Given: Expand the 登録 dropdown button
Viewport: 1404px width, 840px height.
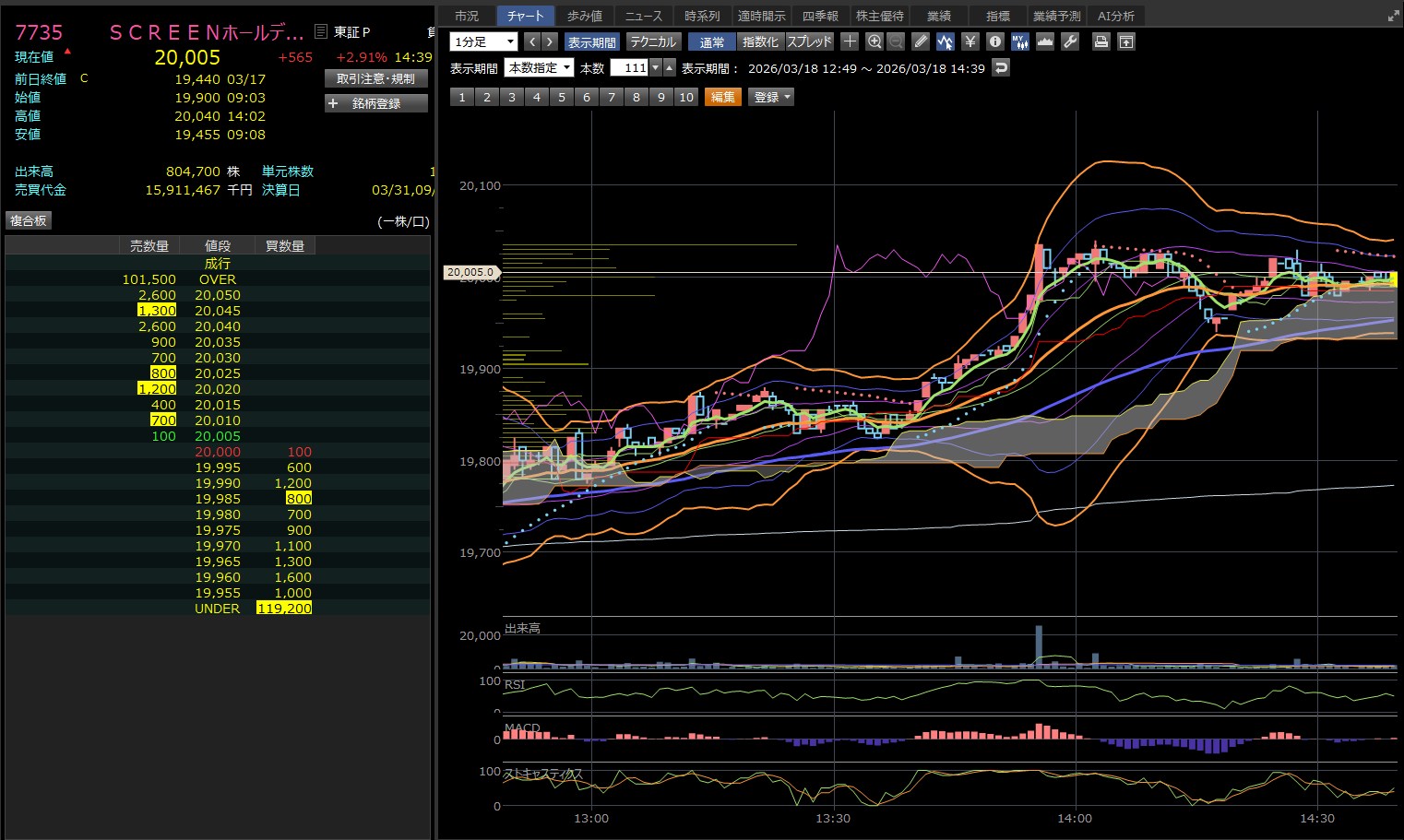Looking at the screenshot, I should [x=771, y=97].
